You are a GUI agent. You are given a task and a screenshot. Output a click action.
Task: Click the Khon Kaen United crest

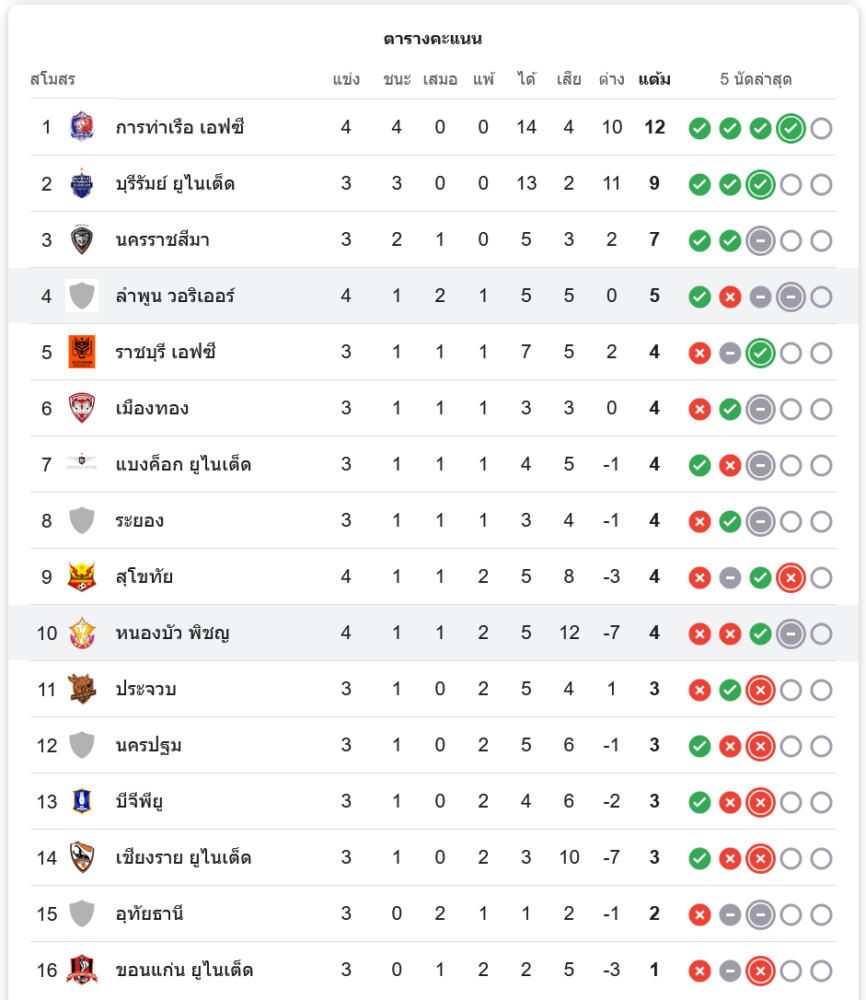tap(81, 969)
